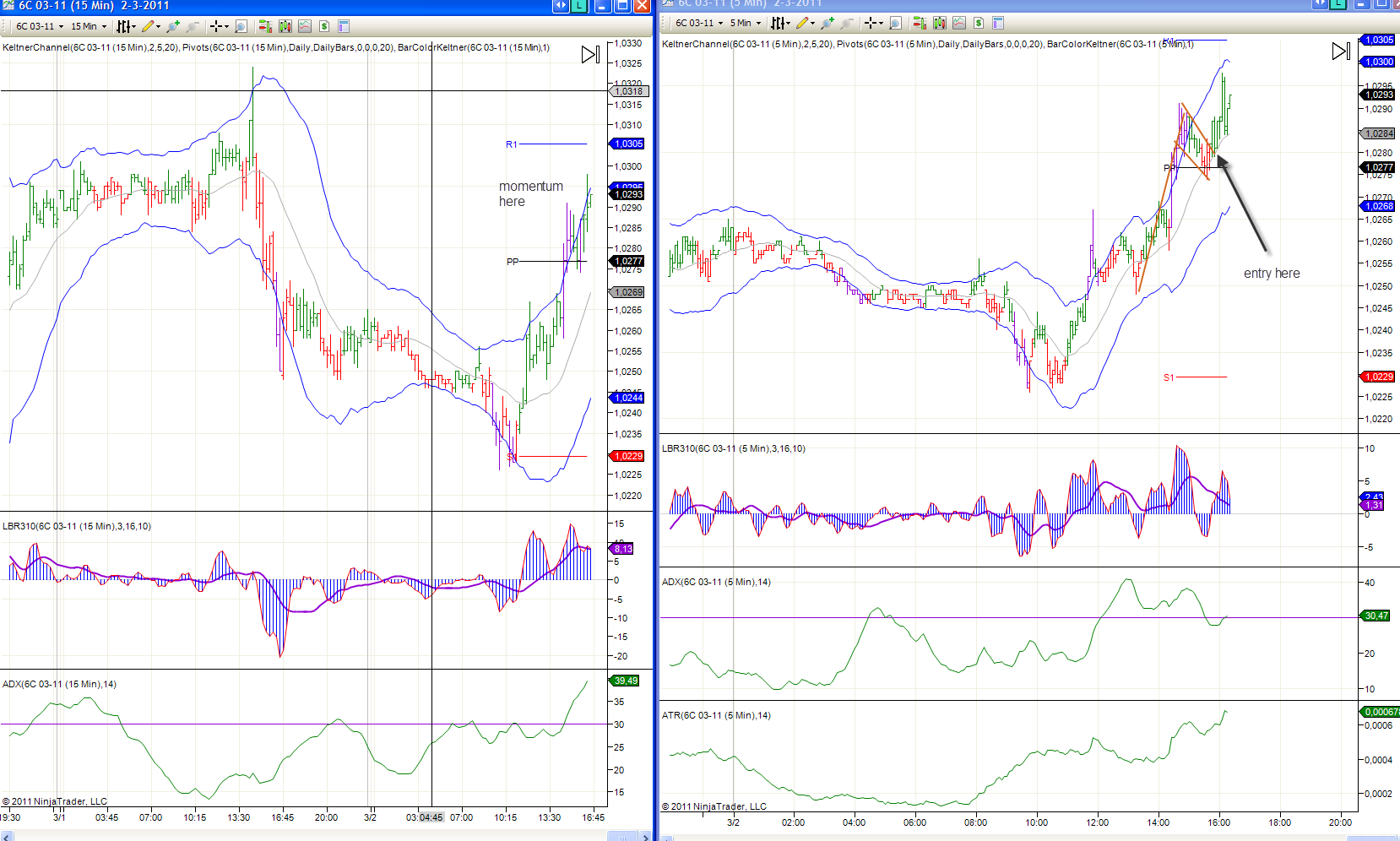Click the window link arrows on 15 Min chart
This screenshot has width=1400, height=841.
[x=562, y=6]
